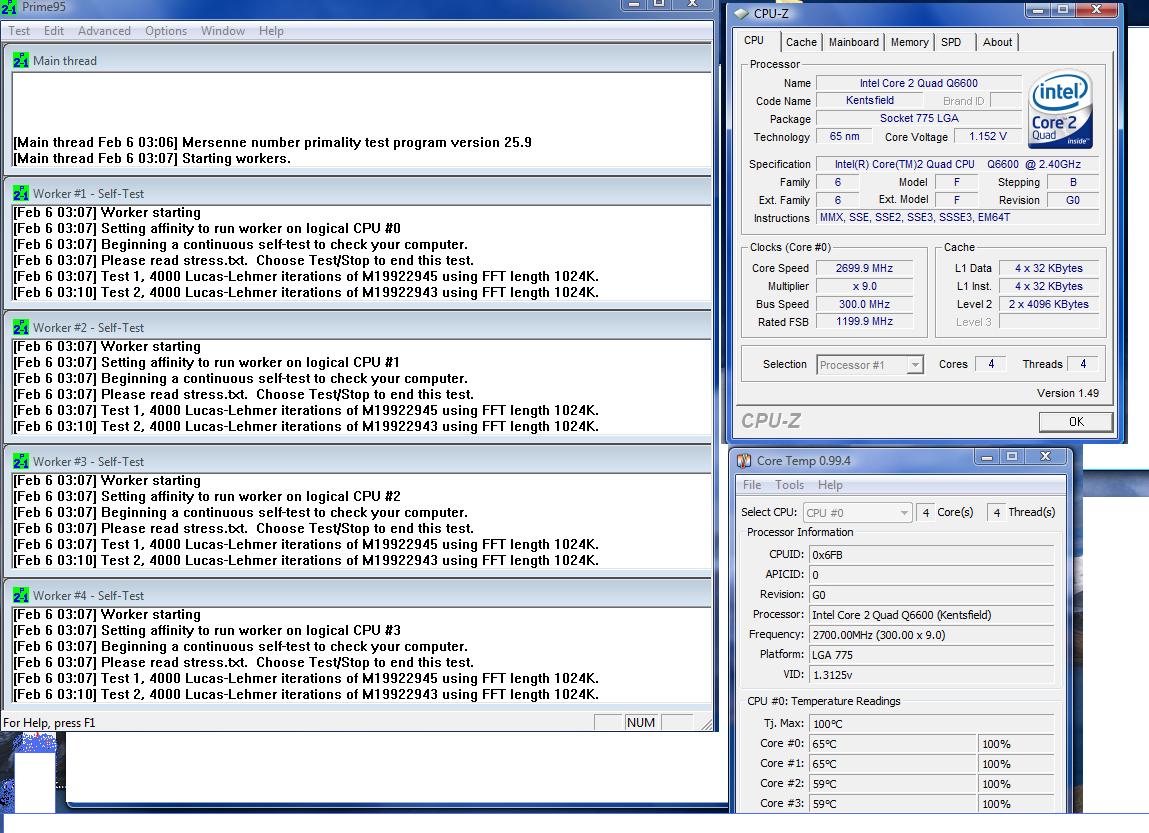Click the Core Temp title bar icon

click(x=745, y=461)
